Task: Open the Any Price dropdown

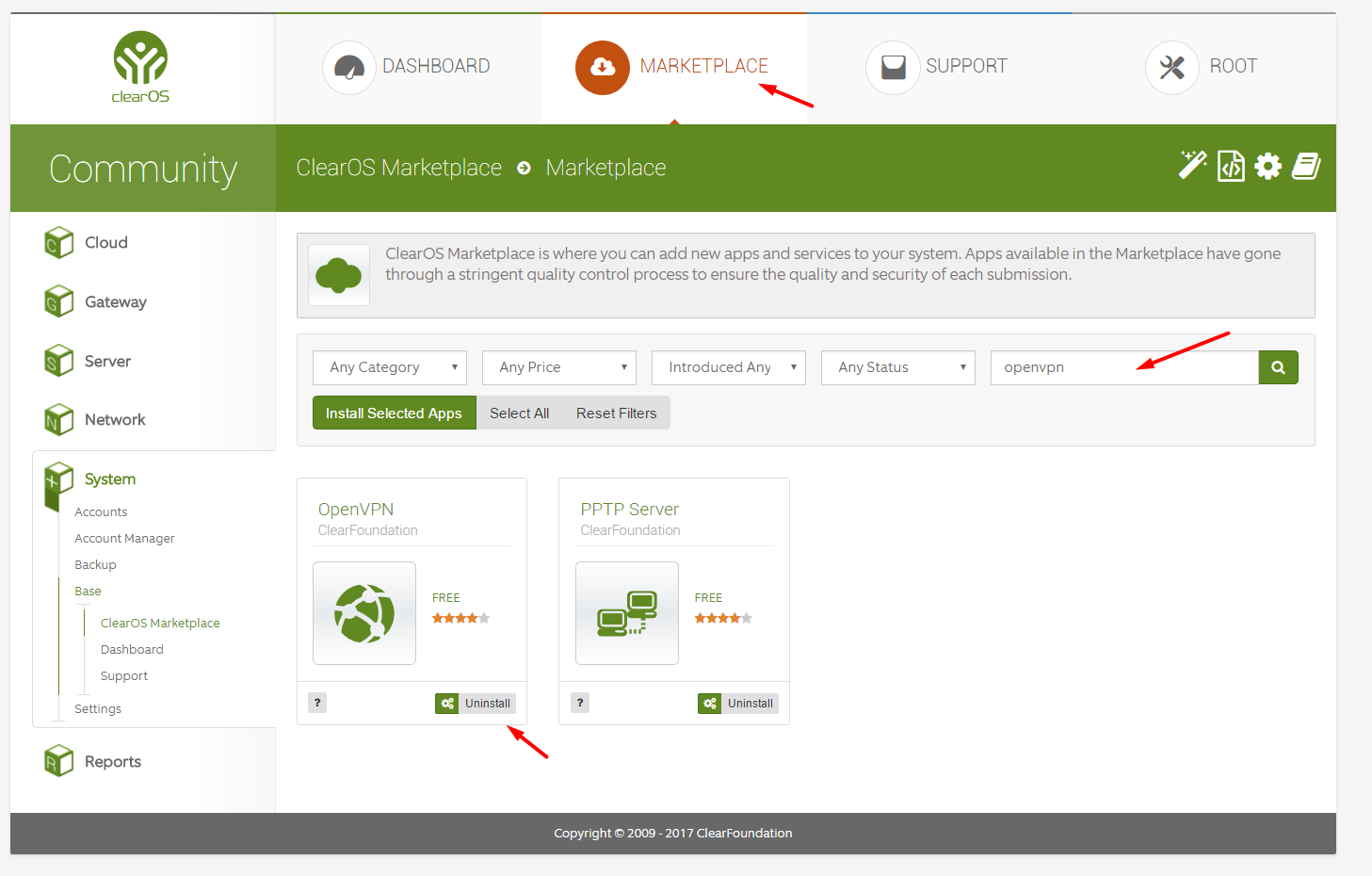Action: click(559, 367)
